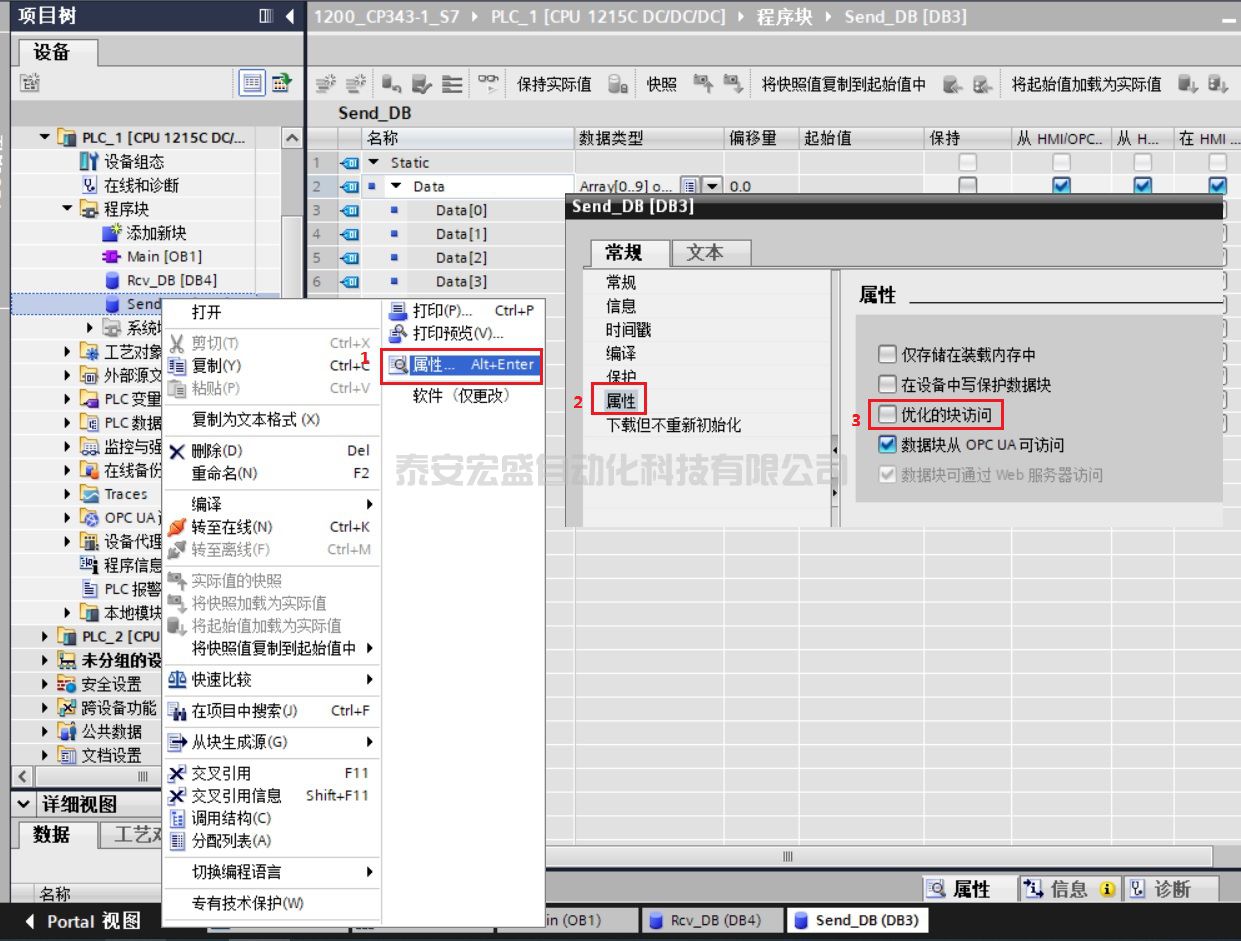Viewport: 1241px width, 941px height.
Task: Select 属性 Properties in context menu
Action: (x=462, y=366)
